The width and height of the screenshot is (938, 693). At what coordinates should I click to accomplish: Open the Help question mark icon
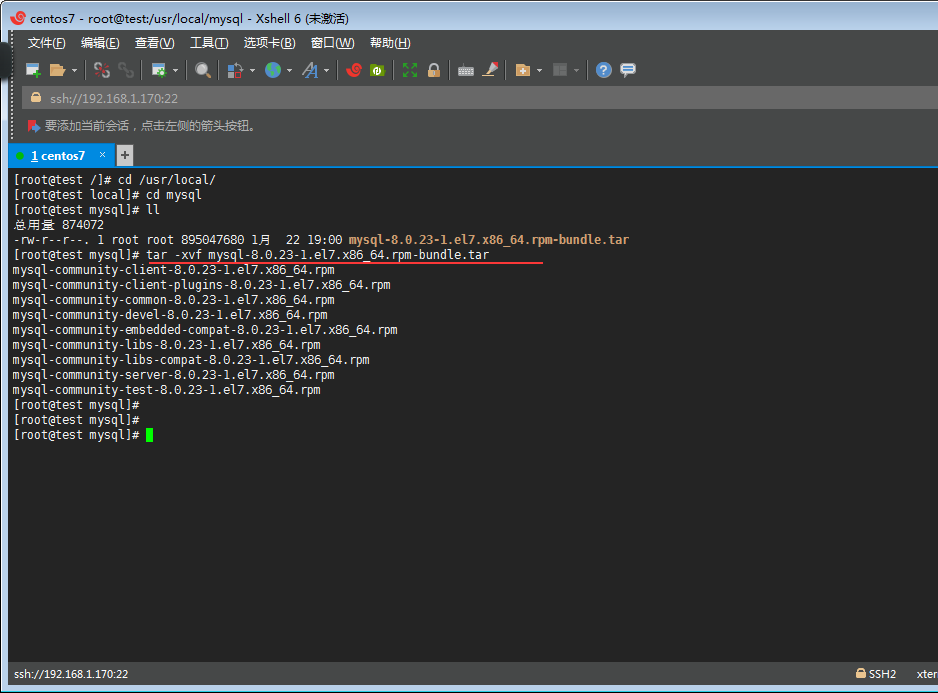point(604,70)
